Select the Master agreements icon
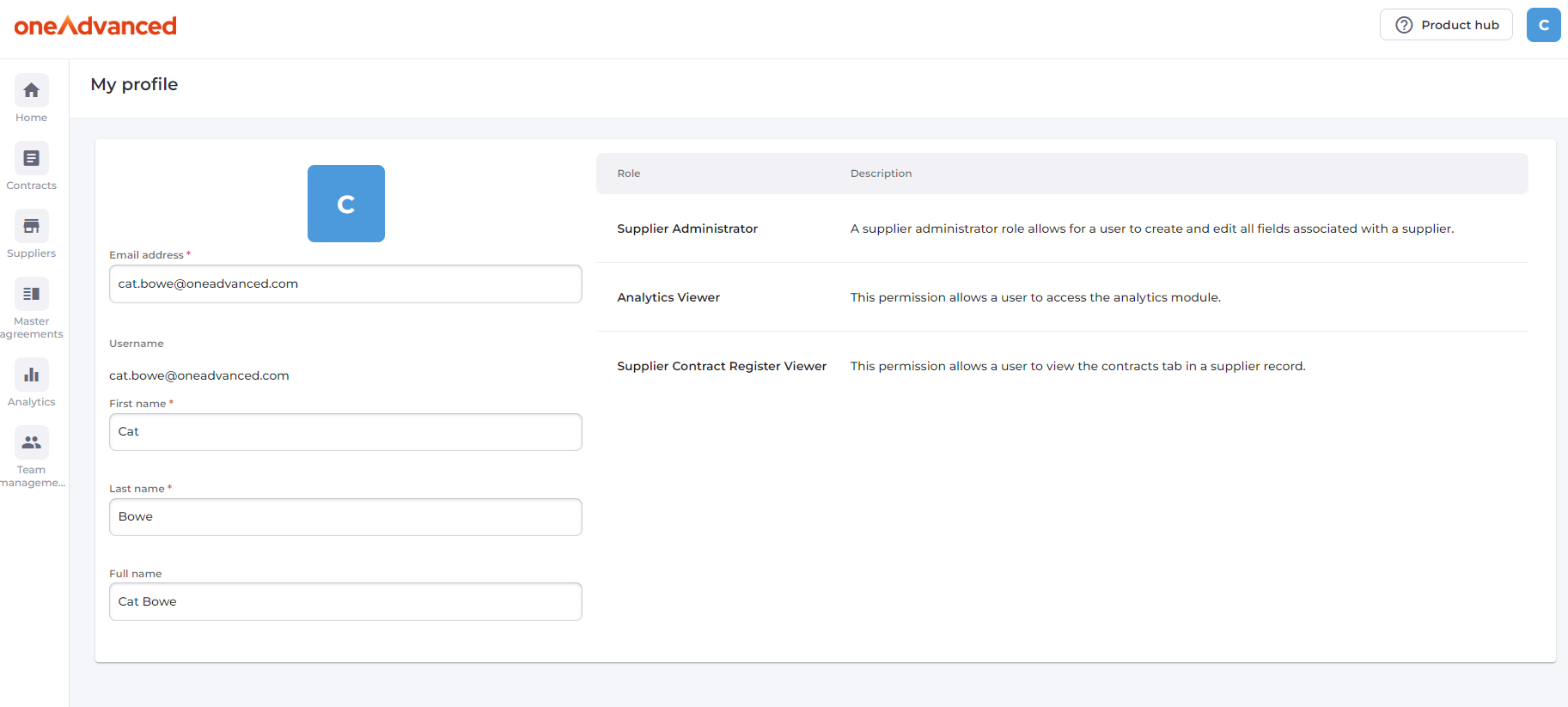The image size is (1568, 707). (x=32, y=295)
